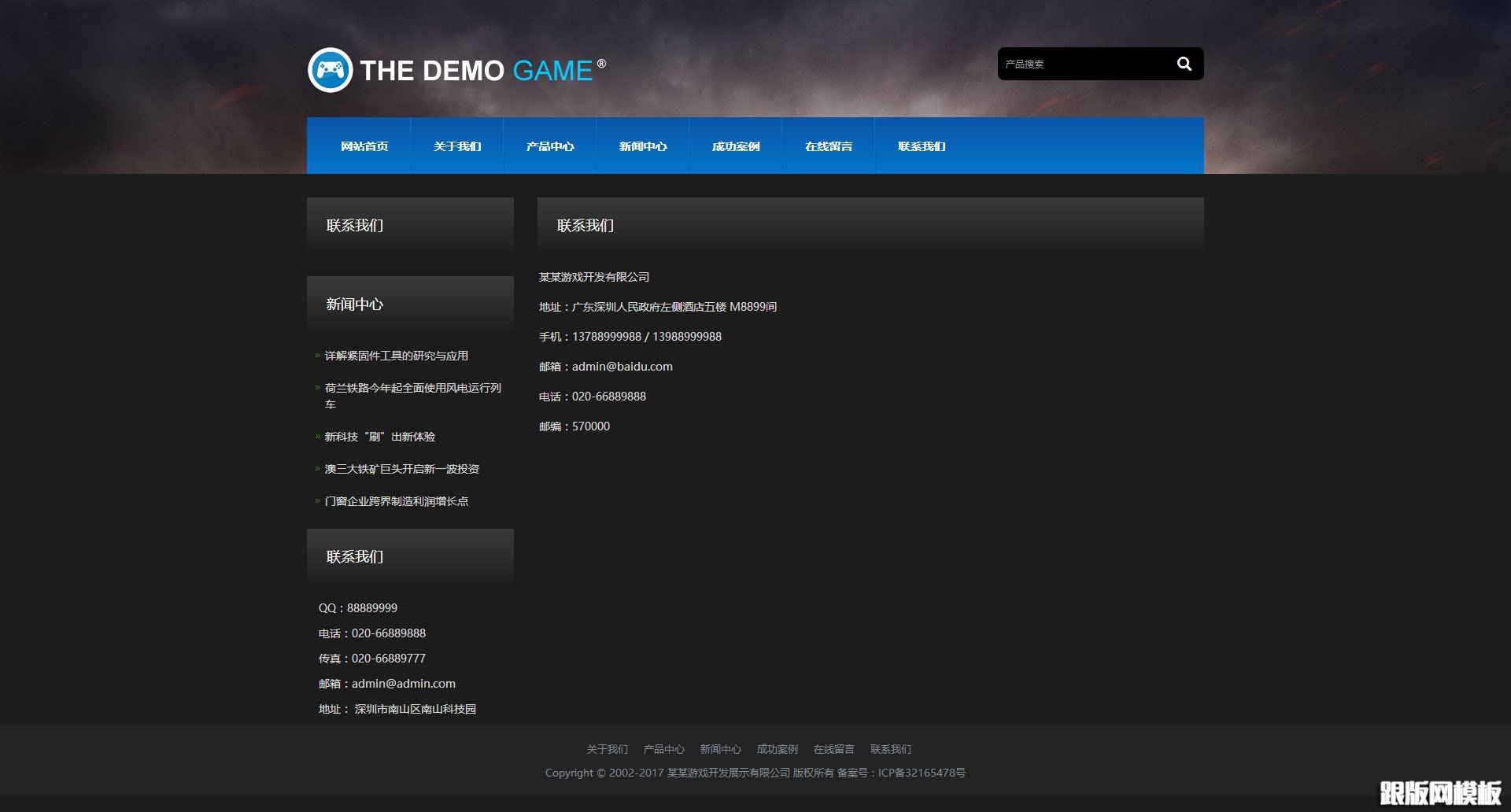This screenshot has height=812, width=1511.
Task: Open the 新科技"刷"出新体验 news link
Action: (x=379, y=437)
